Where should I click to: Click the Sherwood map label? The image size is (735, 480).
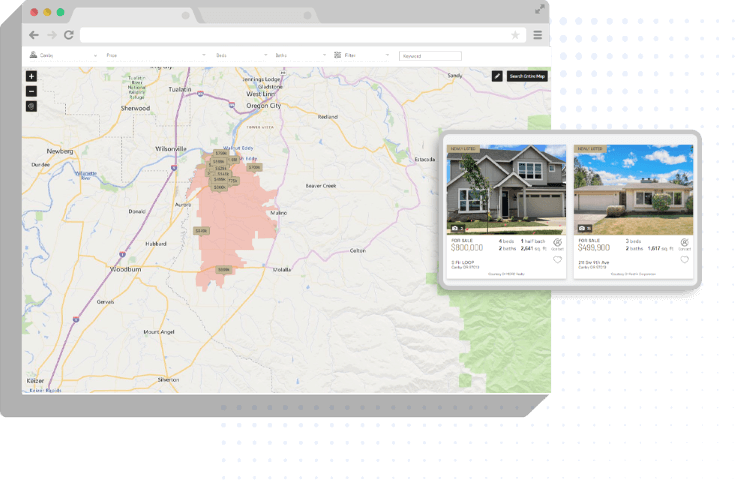(135, 108)
